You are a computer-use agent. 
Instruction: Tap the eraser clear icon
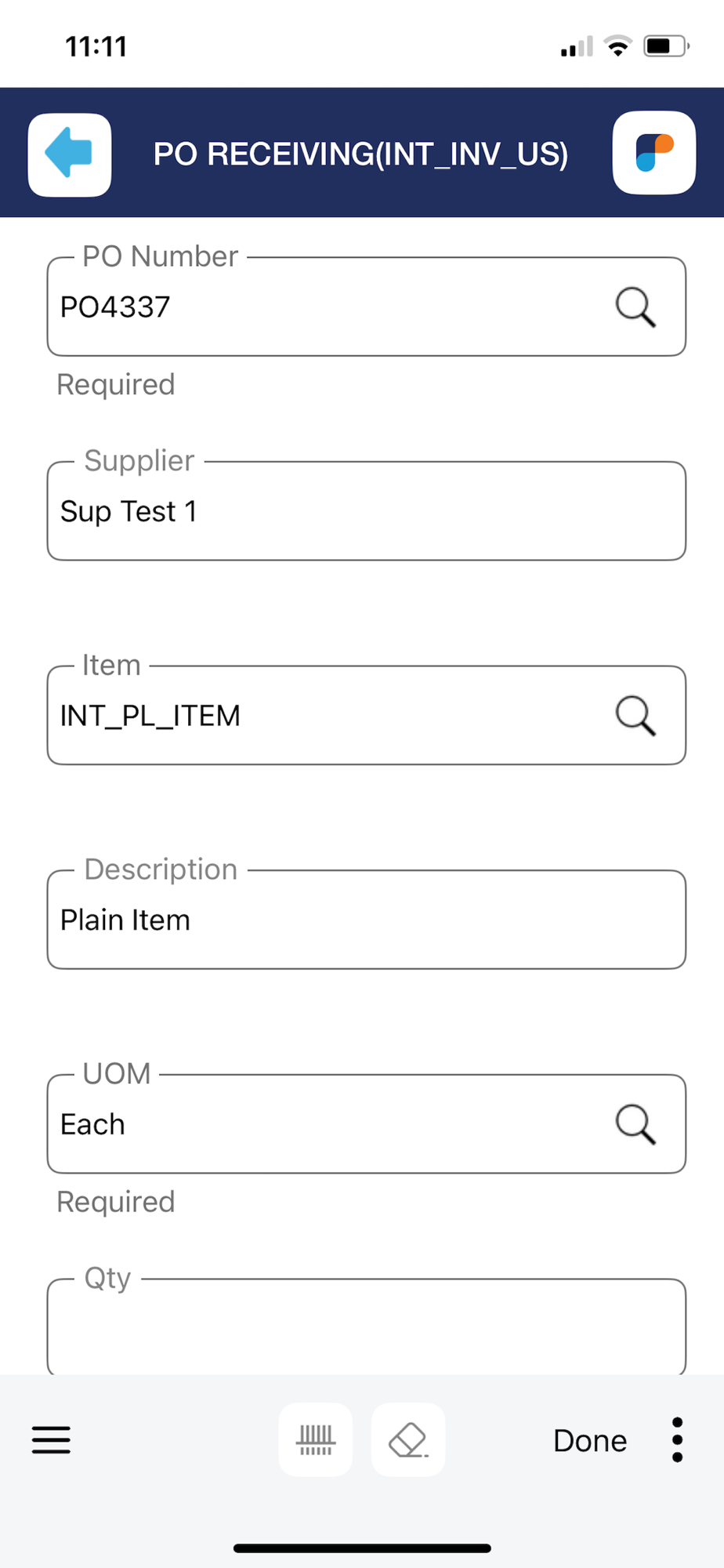[408, 1439]
